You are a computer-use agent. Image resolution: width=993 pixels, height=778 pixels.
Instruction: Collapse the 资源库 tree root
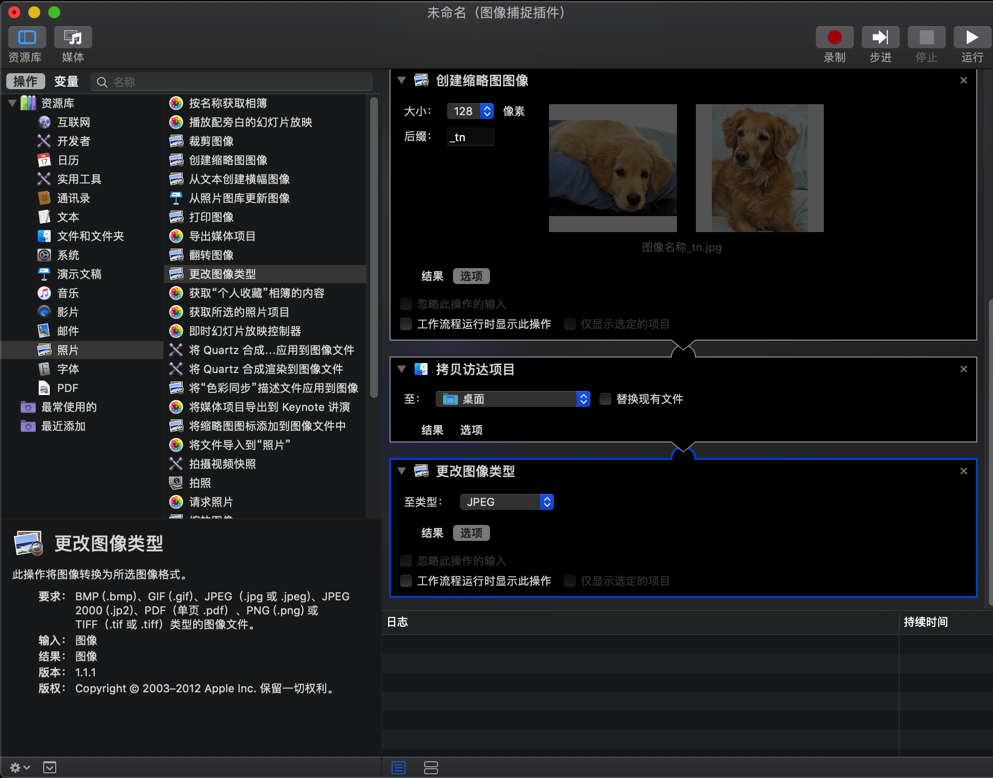12,103
